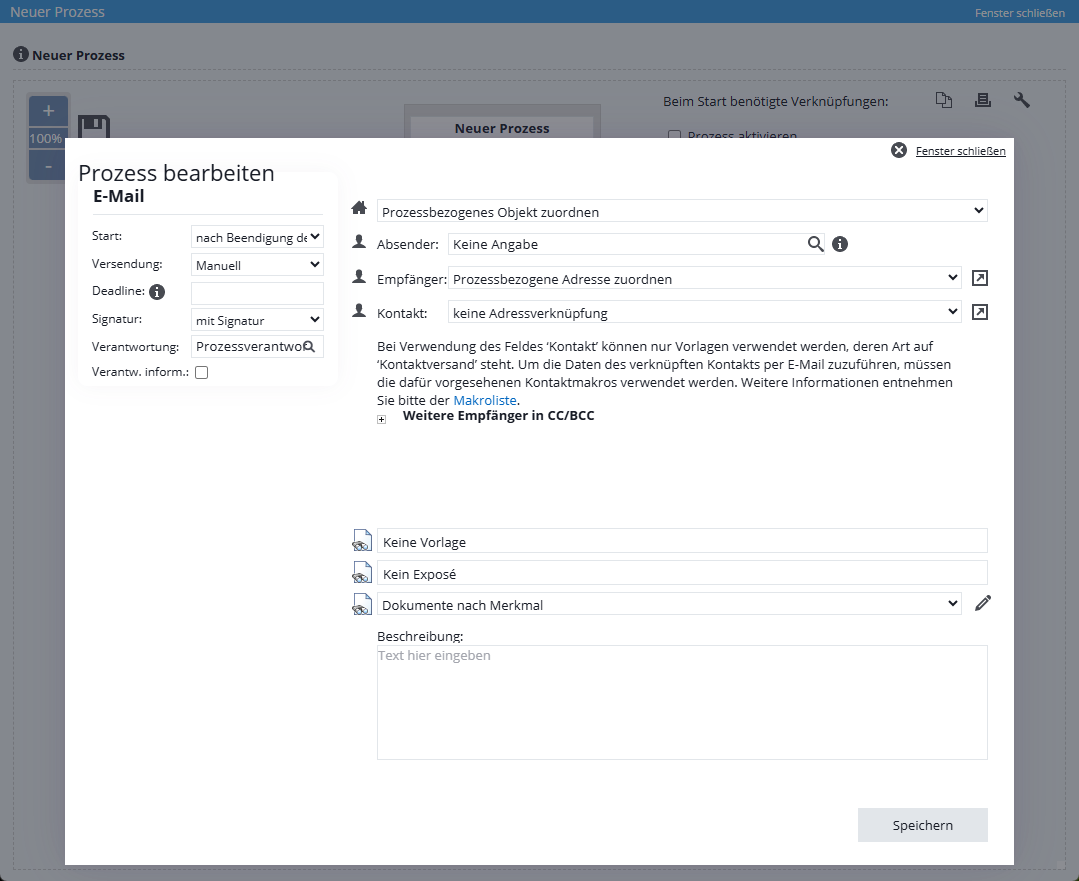Enable the Verantw. inform. checkbox
The image size is (1079, 881).
click(x=202, y=373)
